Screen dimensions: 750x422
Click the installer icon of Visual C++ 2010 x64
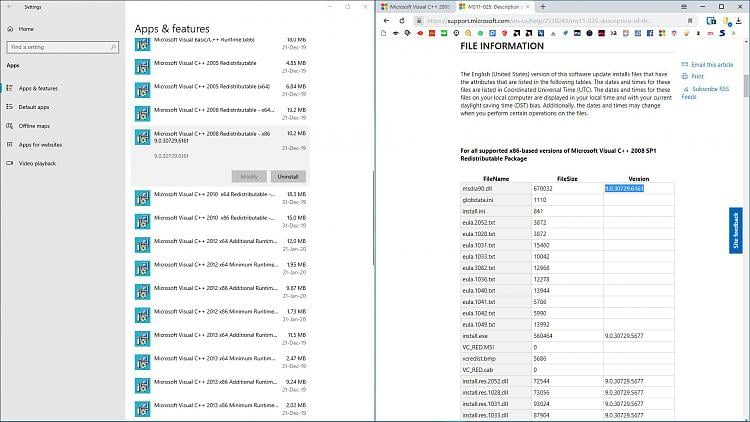(x=143, y=198)
